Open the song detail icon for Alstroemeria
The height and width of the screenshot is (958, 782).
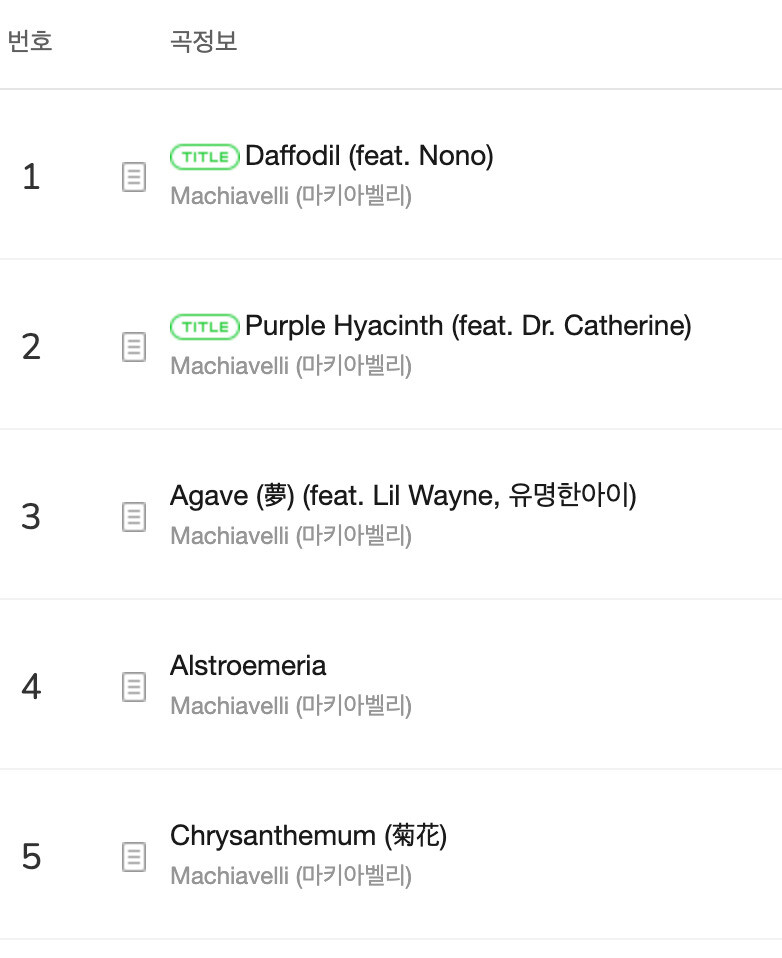point(133,688)
